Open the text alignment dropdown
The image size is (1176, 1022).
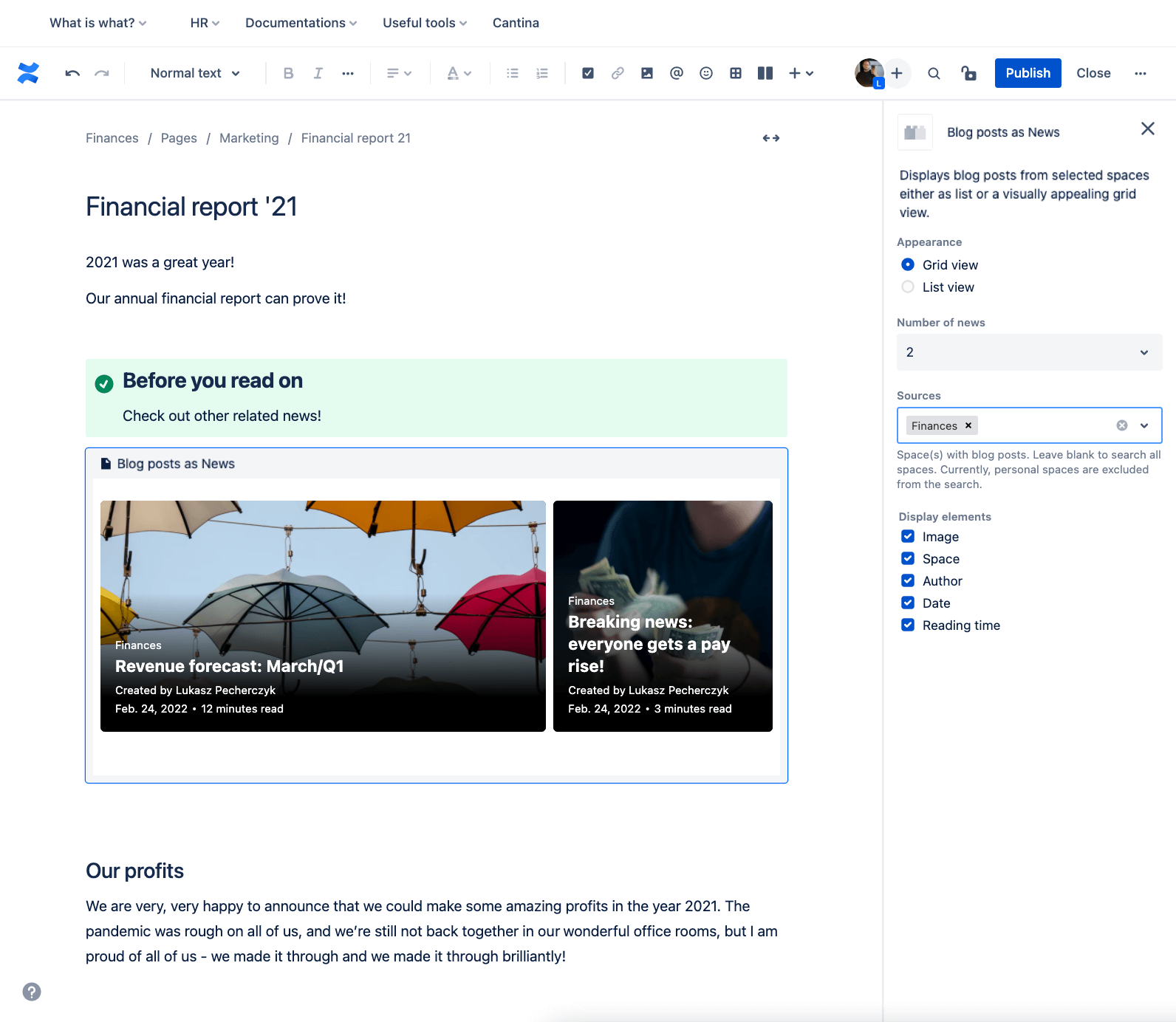399,73
